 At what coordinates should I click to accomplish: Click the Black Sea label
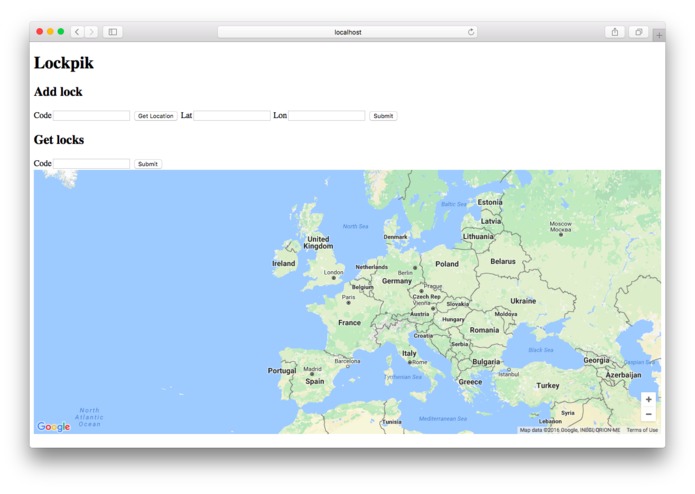541,350
